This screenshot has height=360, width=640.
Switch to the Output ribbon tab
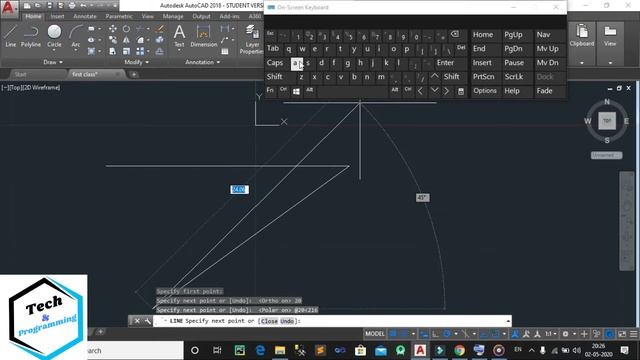point(201,16)
